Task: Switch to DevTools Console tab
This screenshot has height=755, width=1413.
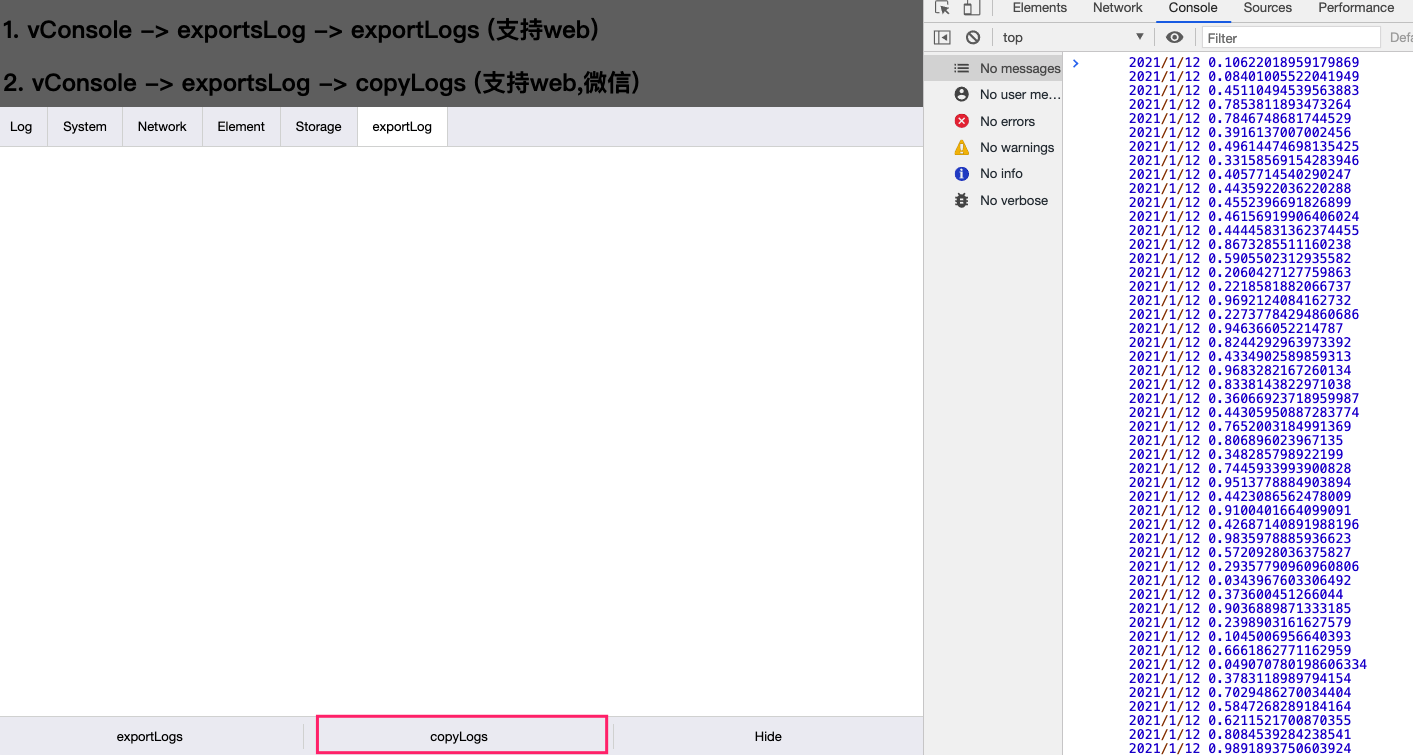Action: coord(1193,8)
